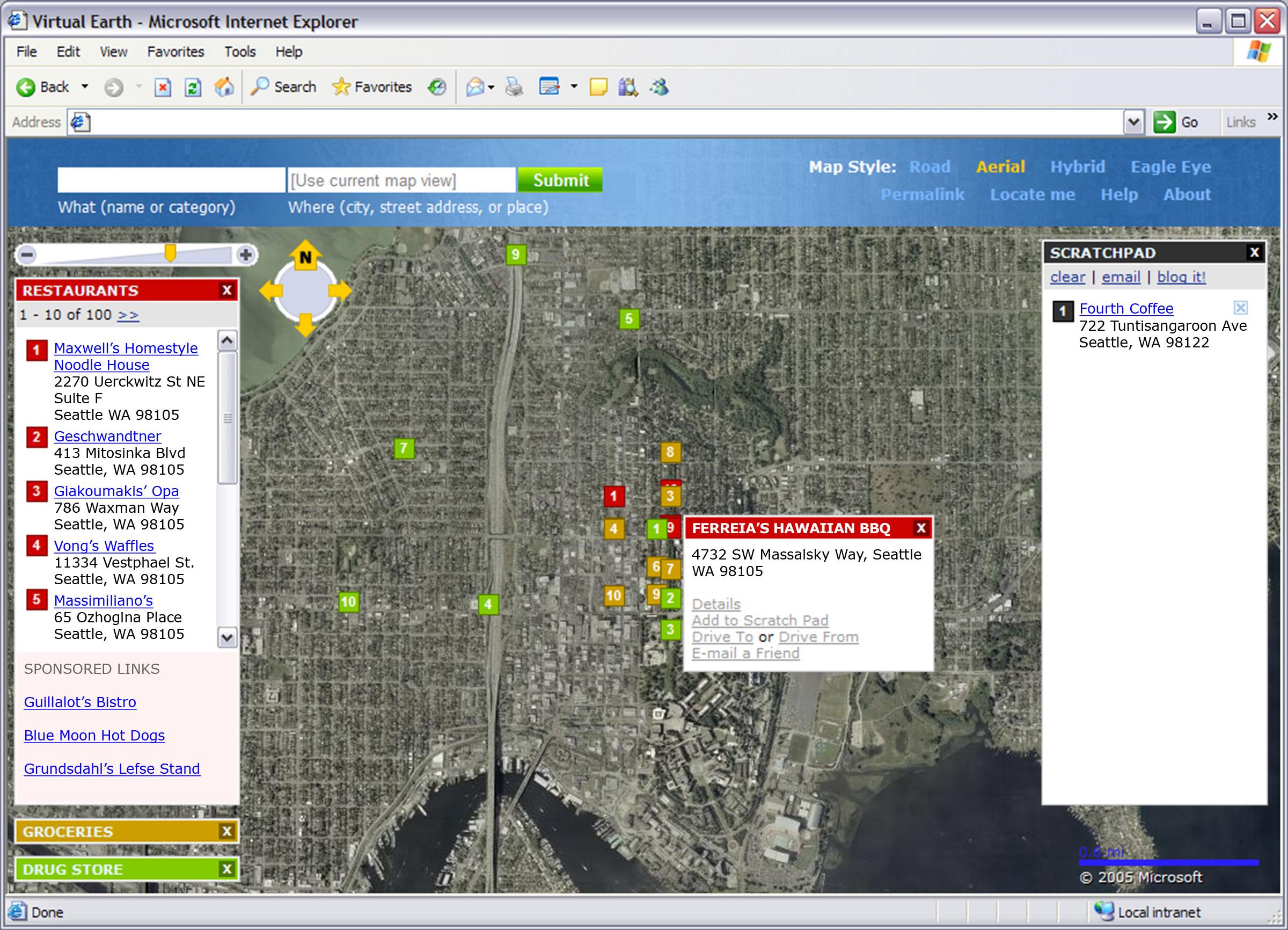The image size is (1288, 930).
Task: Open the Edit icon dropdown arrow
Action: (574, 87)
